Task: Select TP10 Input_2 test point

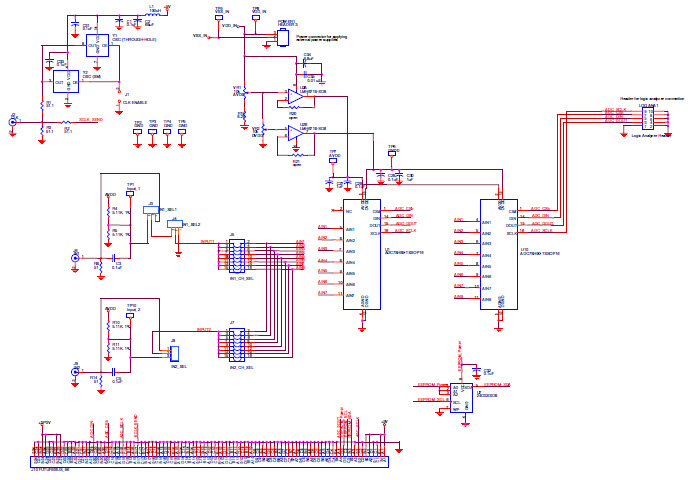Action: tap(130, 316)
